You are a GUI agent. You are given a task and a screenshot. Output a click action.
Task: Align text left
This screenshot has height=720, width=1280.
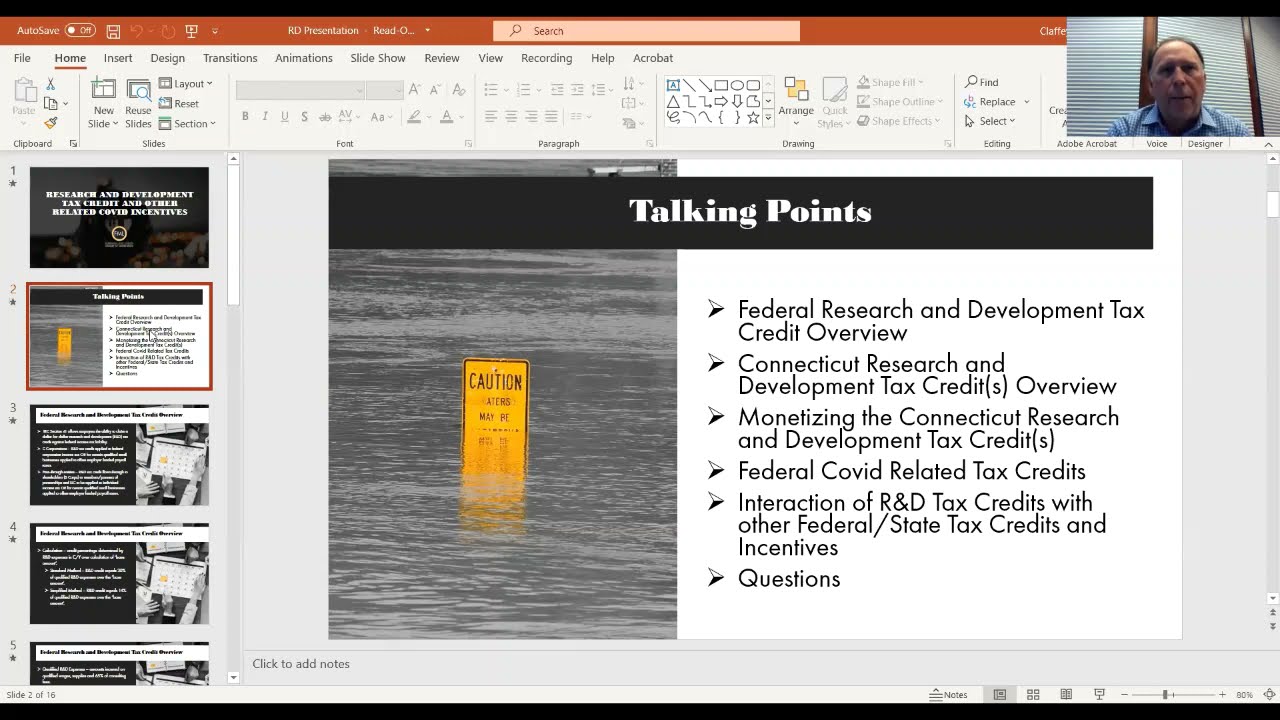coord(491,117)
